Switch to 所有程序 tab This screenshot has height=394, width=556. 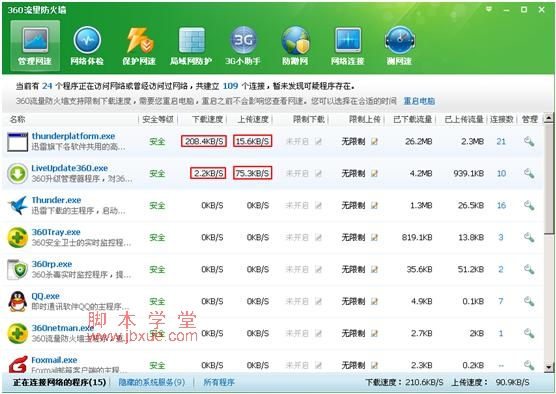click(219, 382)
